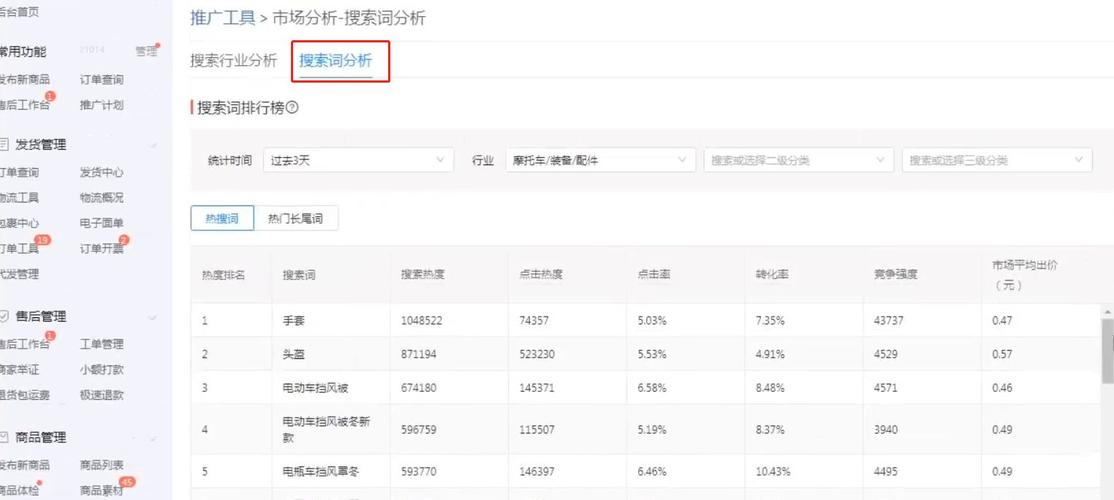This screenshot has height=500, width=1114.
Task: Click the help icon next to 搜索词排行榜
Action: (292, 108)
